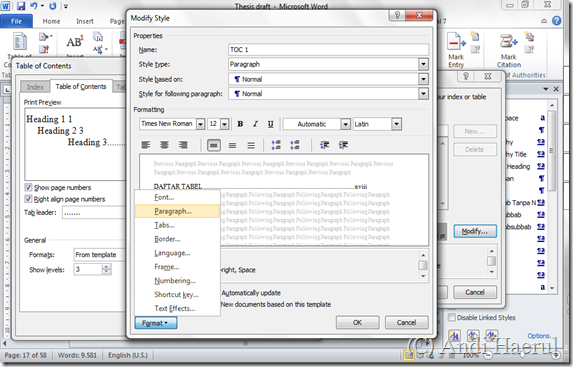Open the Format button dropdown
The height and width of the screenshot is (367, 573).
(156, 323)
